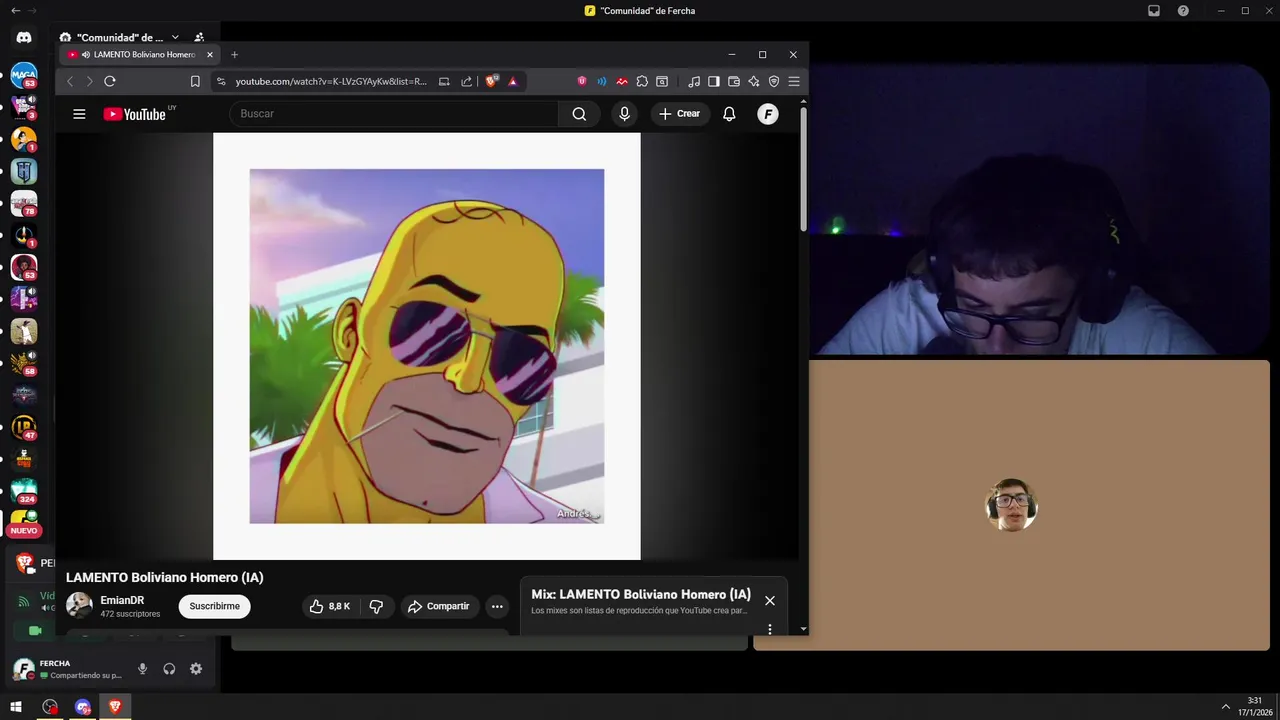Open Discord from the taskbar
Viewport: 1280px width, 720px height.
(83, 707)
